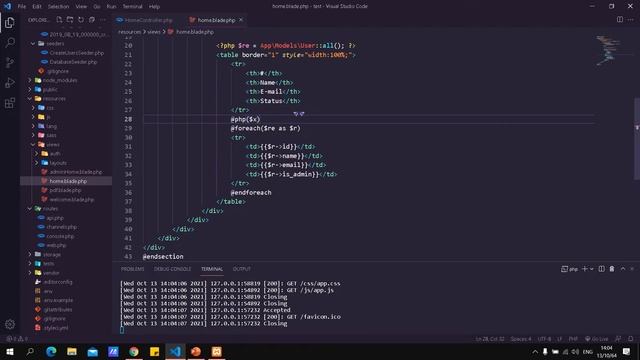This screenshot has height=360, width=640.
Task: Collapse all folders in Explorer
Action: point(92,20)
